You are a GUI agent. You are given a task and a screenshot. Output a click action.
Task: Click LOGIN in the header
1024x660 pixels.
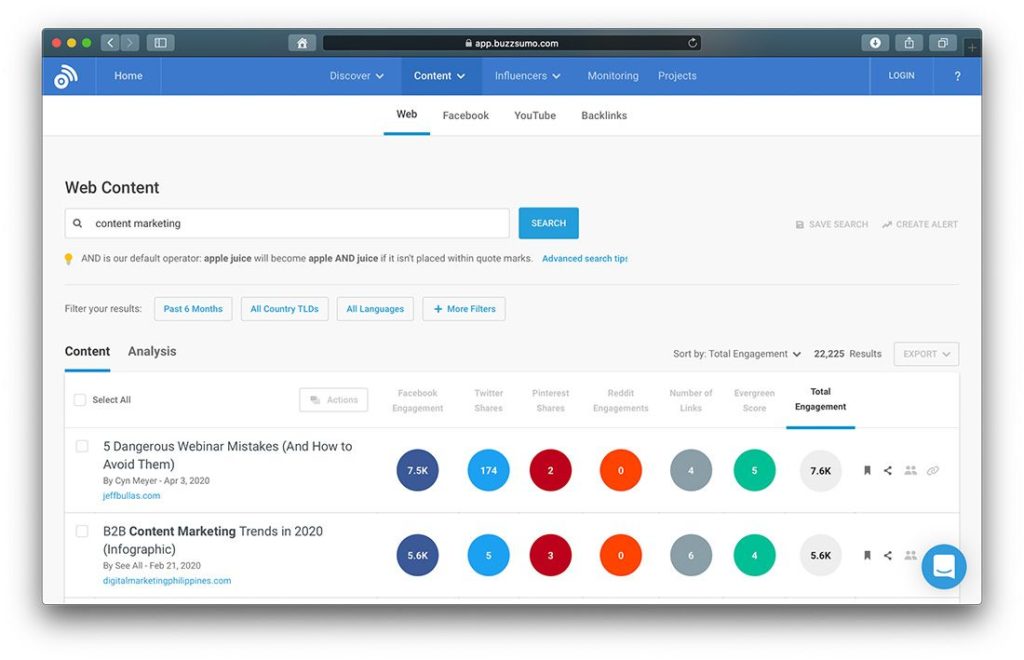point(901,76)
